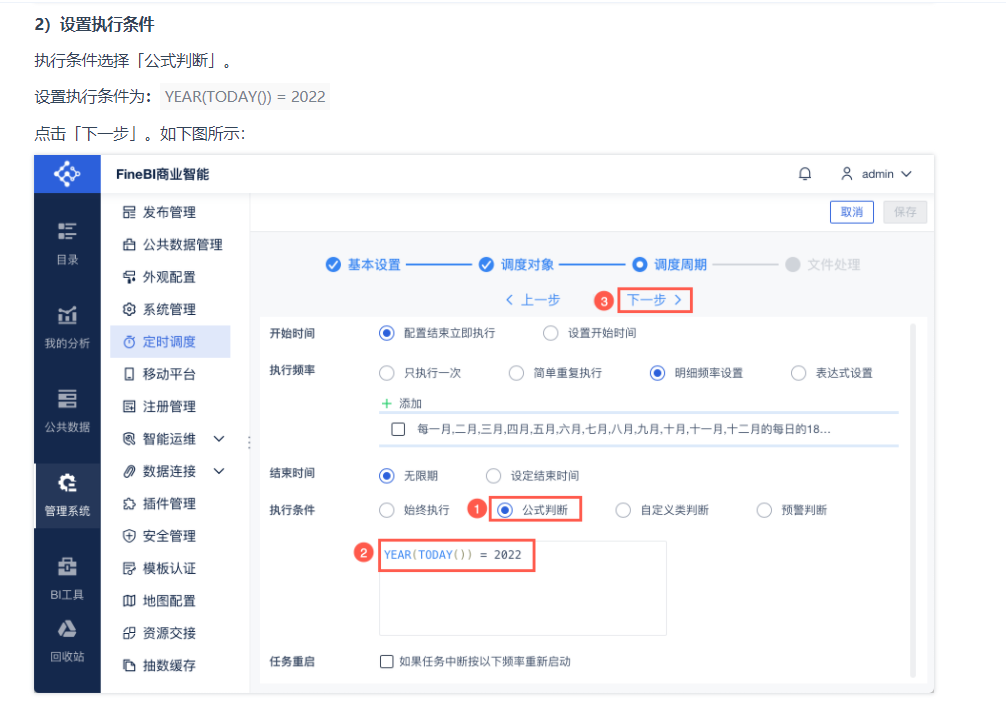Click the 地图配置 map icon

[129, 601]
